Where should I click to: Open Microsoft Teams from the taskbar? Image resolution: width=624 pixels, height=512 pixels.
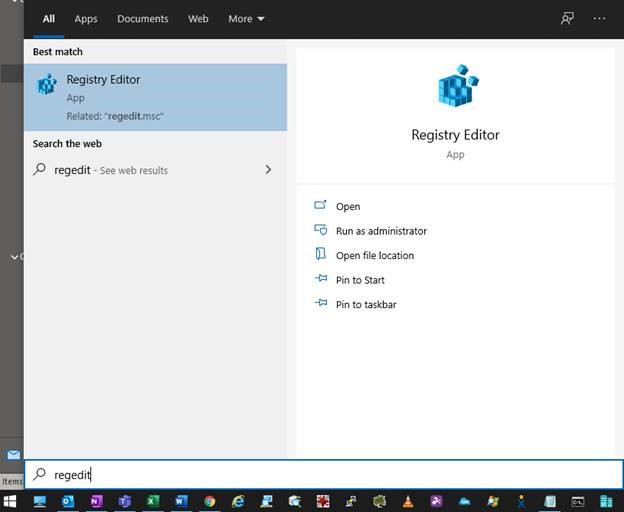click(125, 502)
